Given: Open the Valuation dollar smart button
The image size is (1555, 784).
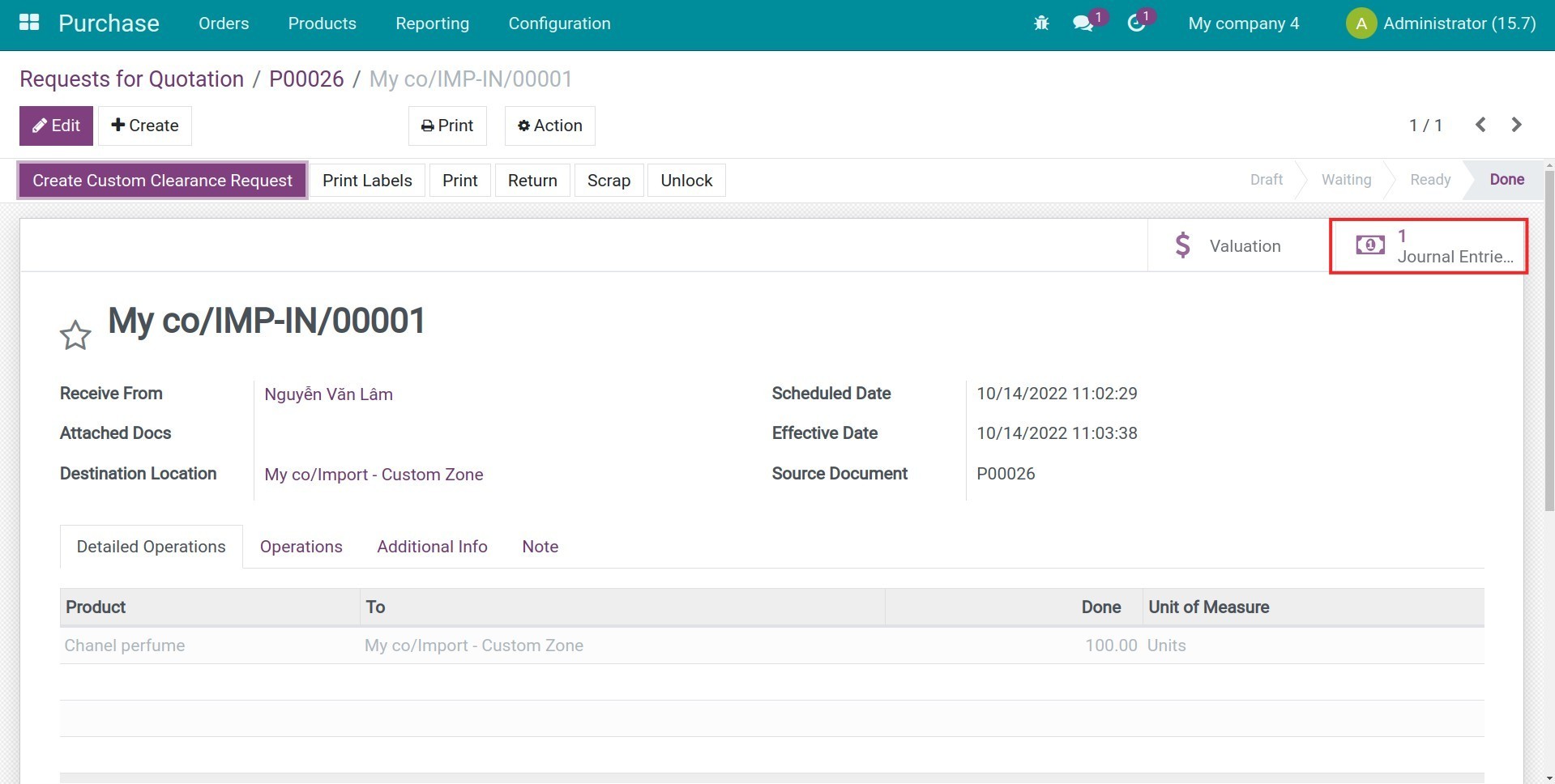Looking at the screenshot, I should [1228, 246].
